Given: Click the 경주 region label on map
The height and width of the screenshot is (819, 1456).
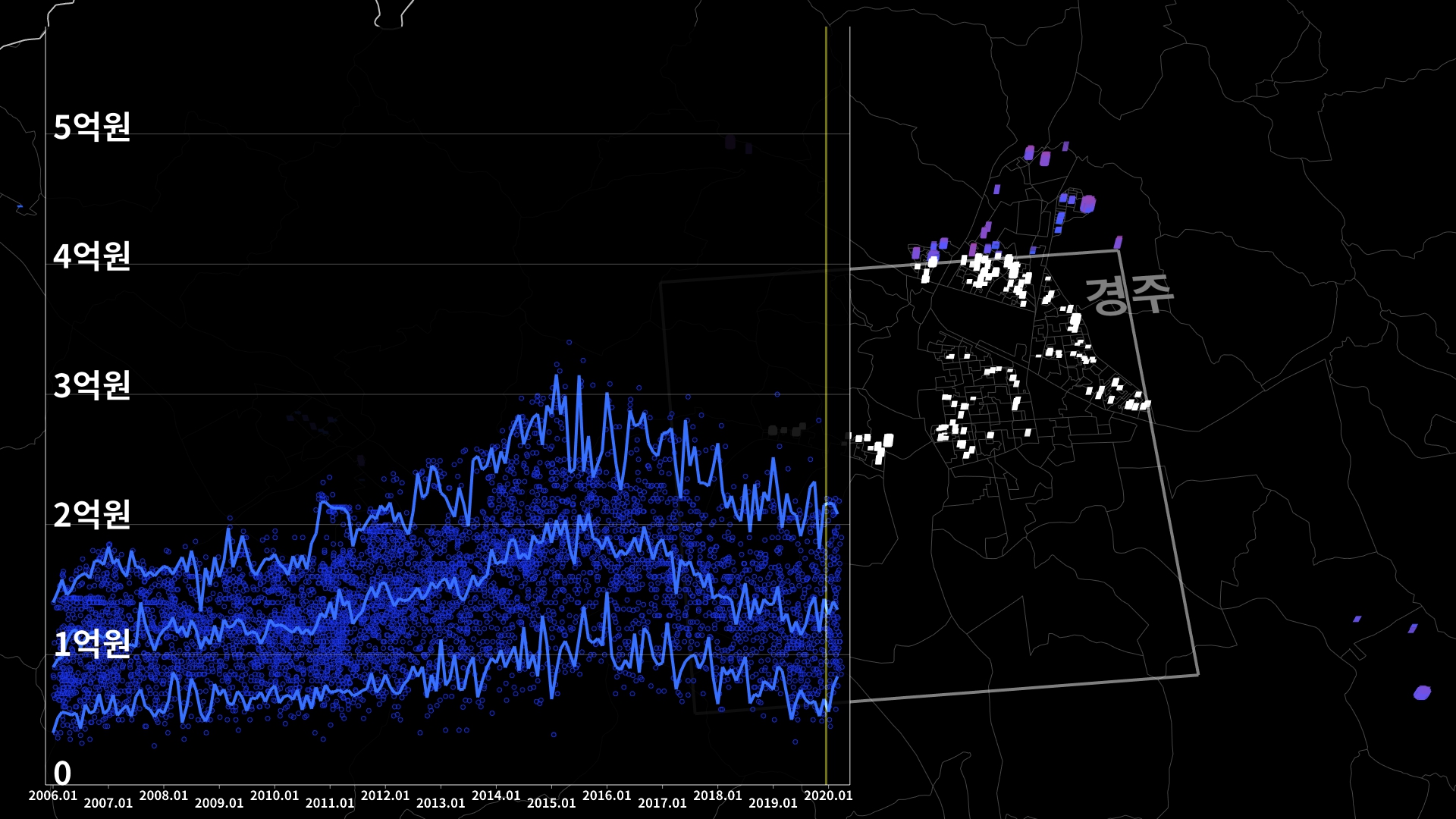Looking at the screenshot, I should (1129, 294).
